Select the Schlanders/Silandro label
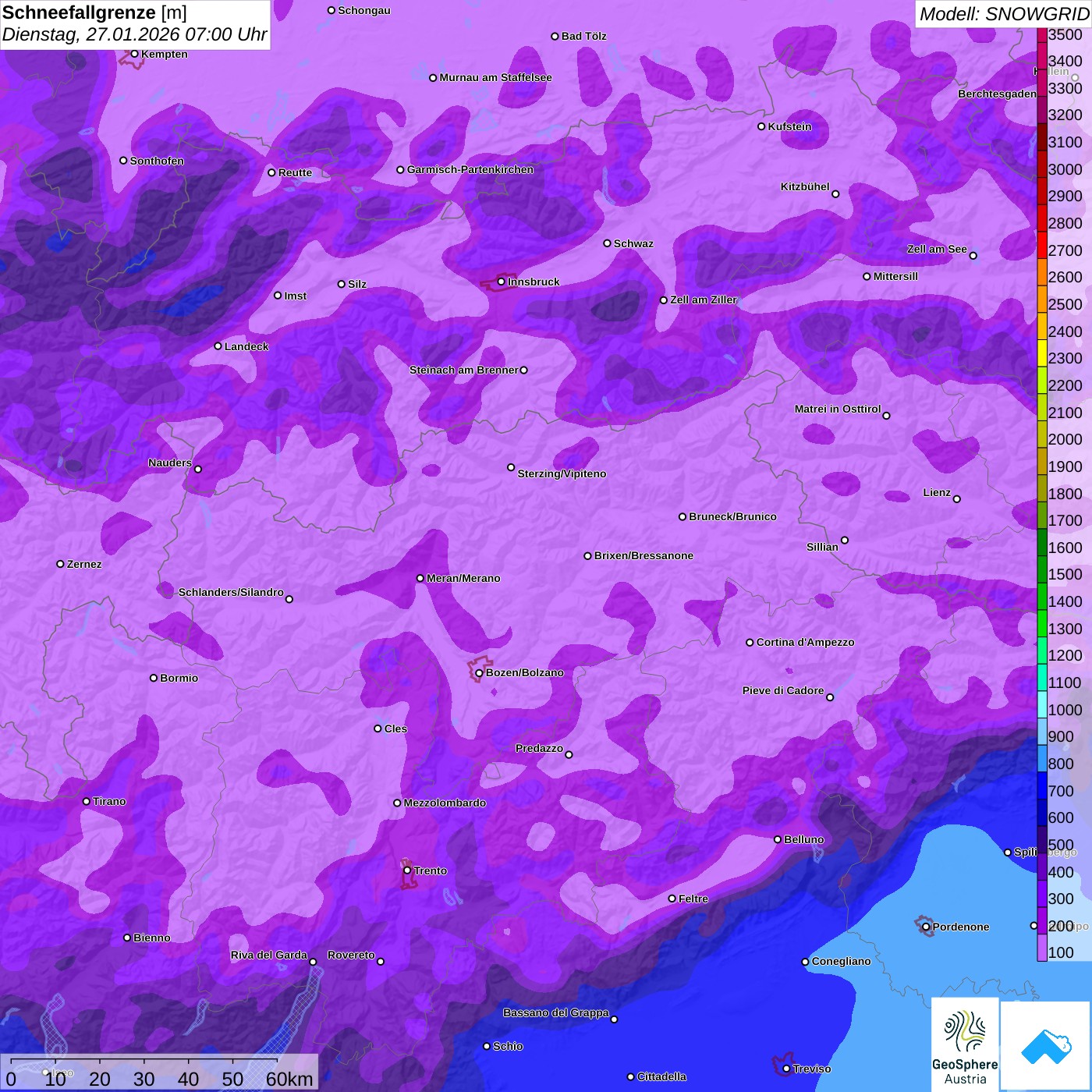The width and height of the screenshot is (1092, 1092). tap(231, 592)
